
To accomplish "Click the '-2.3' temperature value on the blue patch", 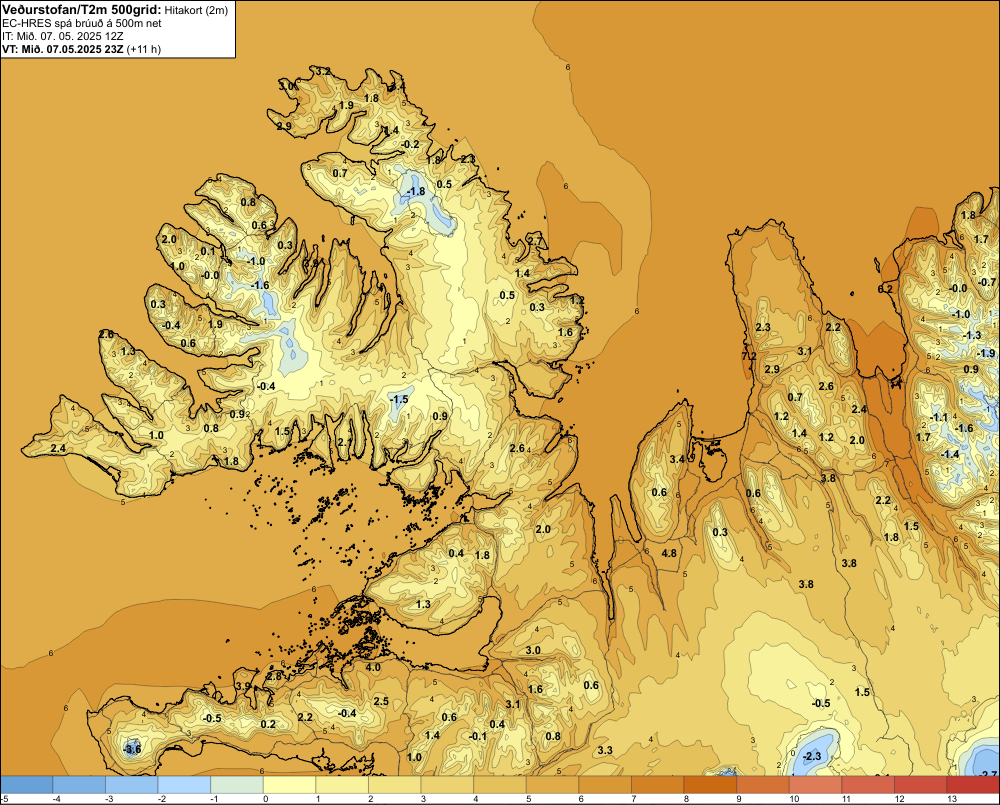I will point(812,757).
